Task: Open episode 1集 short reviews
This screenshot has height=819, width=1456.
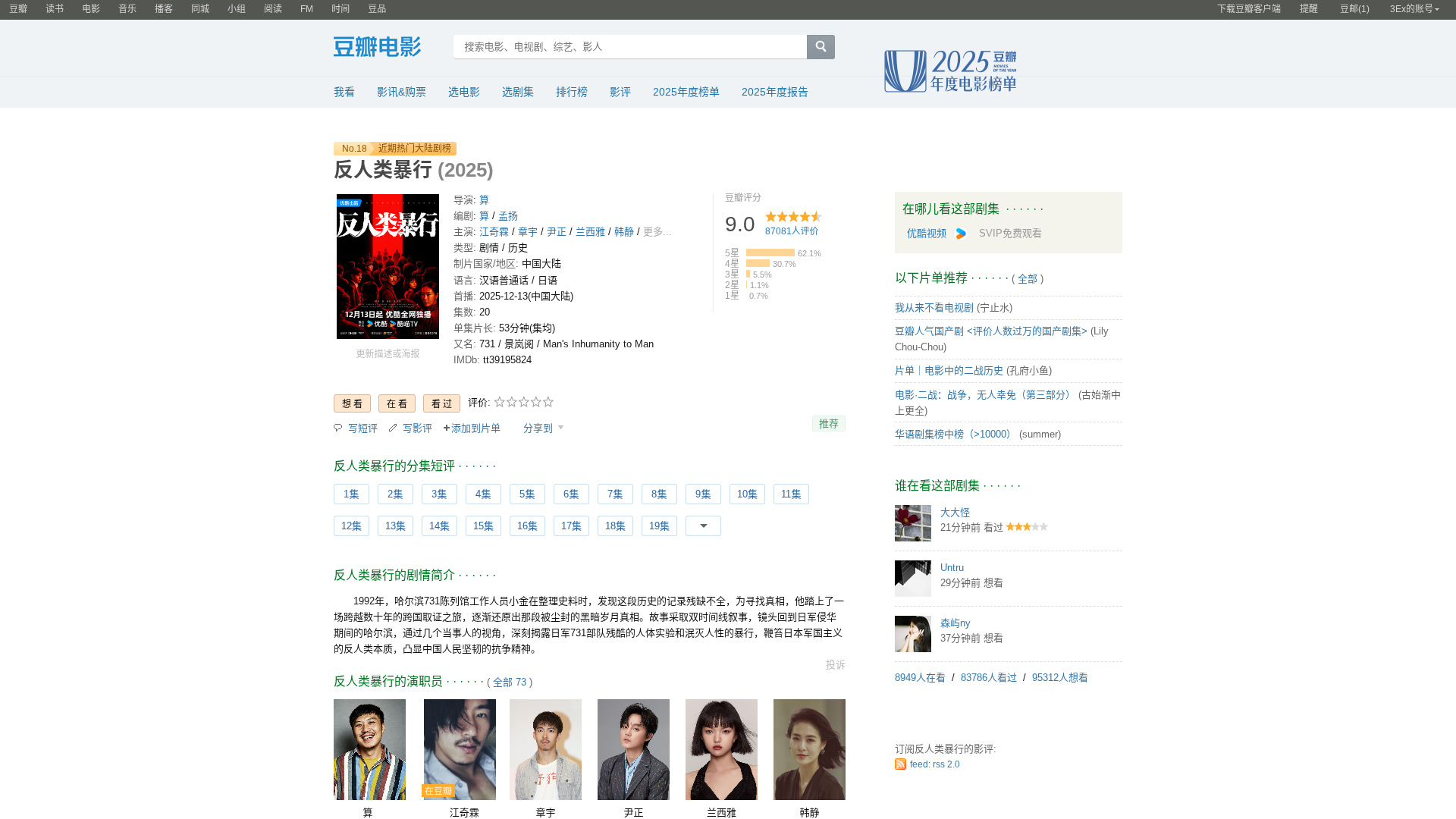Action: click(x=351, y=494)
